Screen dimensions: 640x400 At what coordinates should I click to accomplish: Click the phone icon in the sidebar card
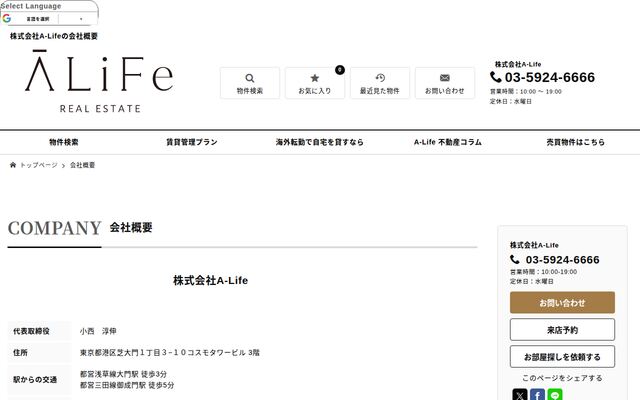(x=515, y=259)
